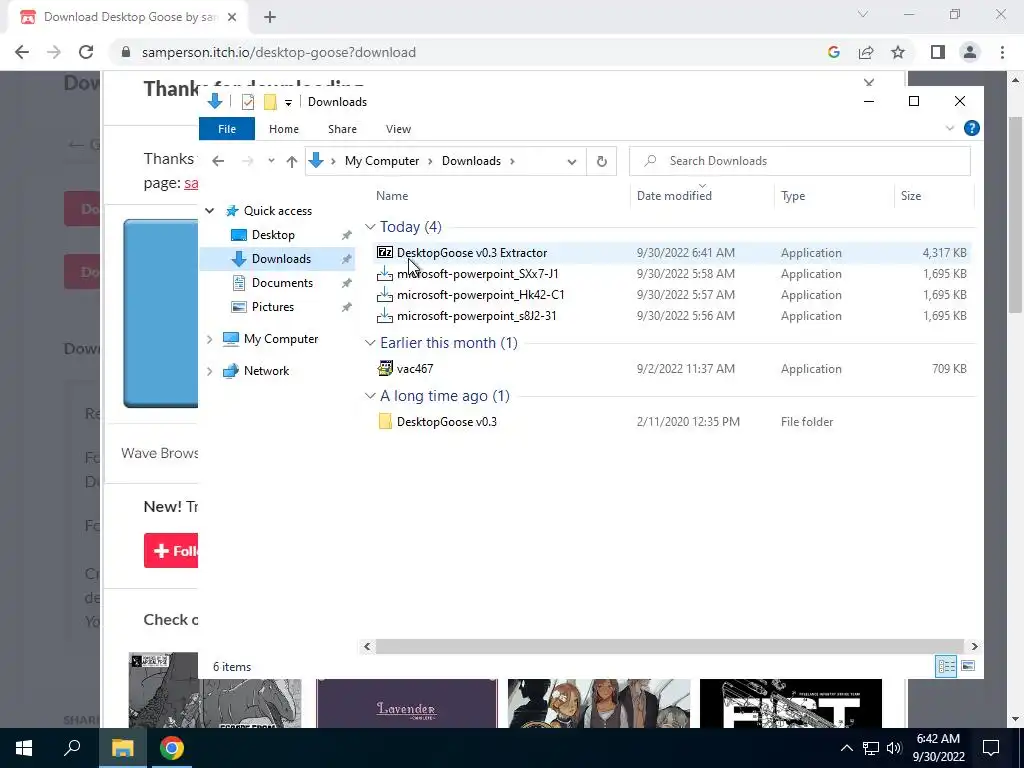This screenshot has width=1024, height=768.
Task: Go back in Chrome browser
Action: click(22, 52)
